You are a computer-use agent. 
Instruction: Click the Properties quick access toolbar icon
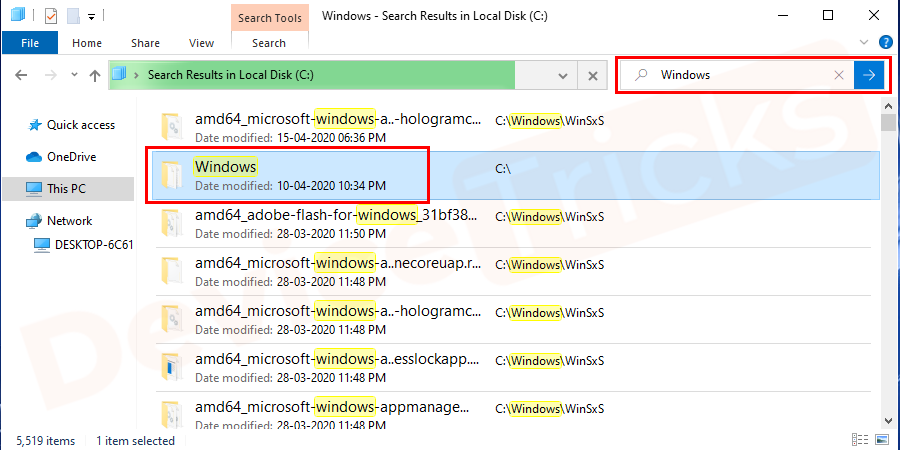click(51, 15)
